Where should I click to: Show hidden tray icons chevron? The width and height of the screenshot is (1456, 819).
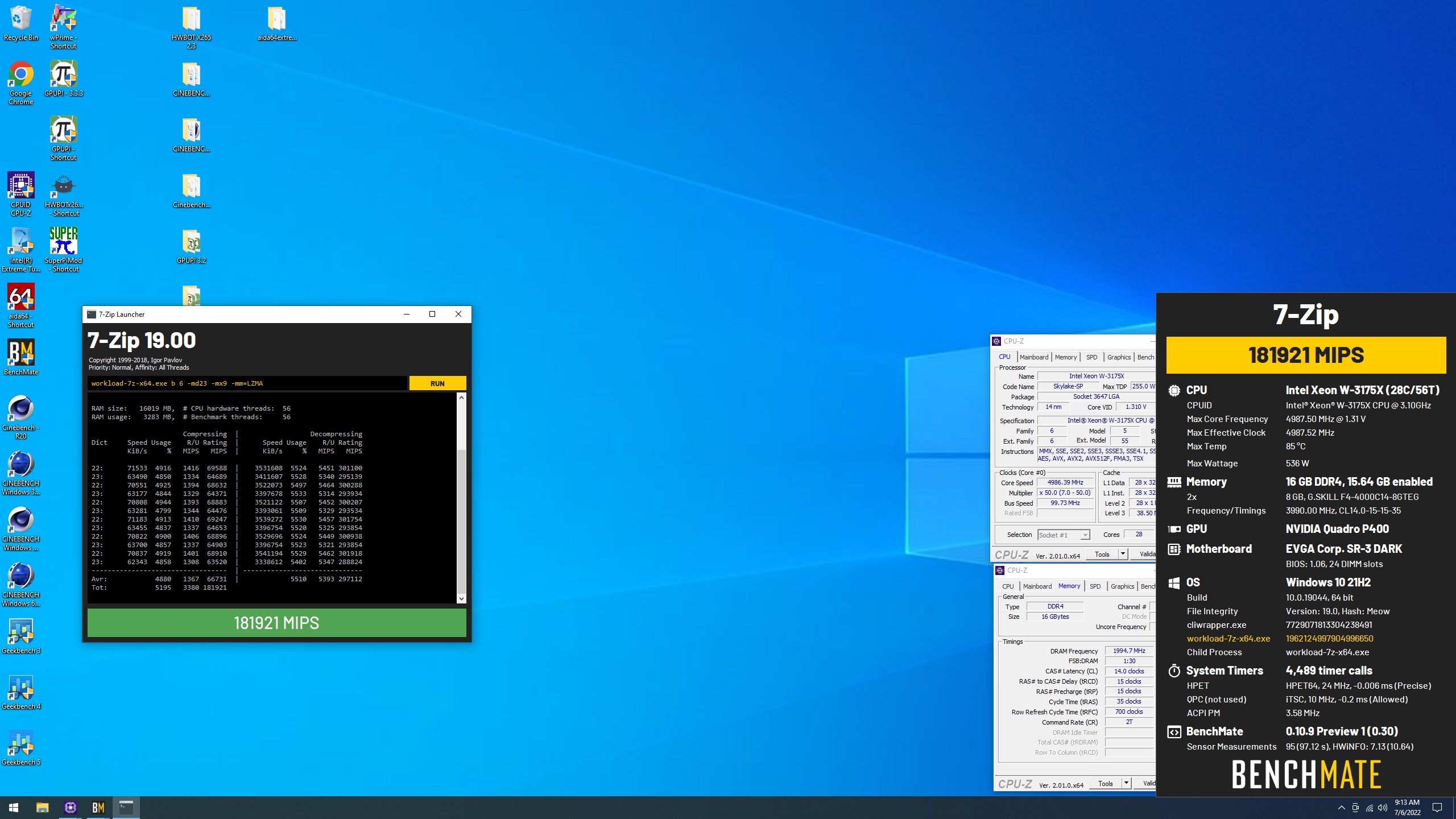[x=1341, y=808]
